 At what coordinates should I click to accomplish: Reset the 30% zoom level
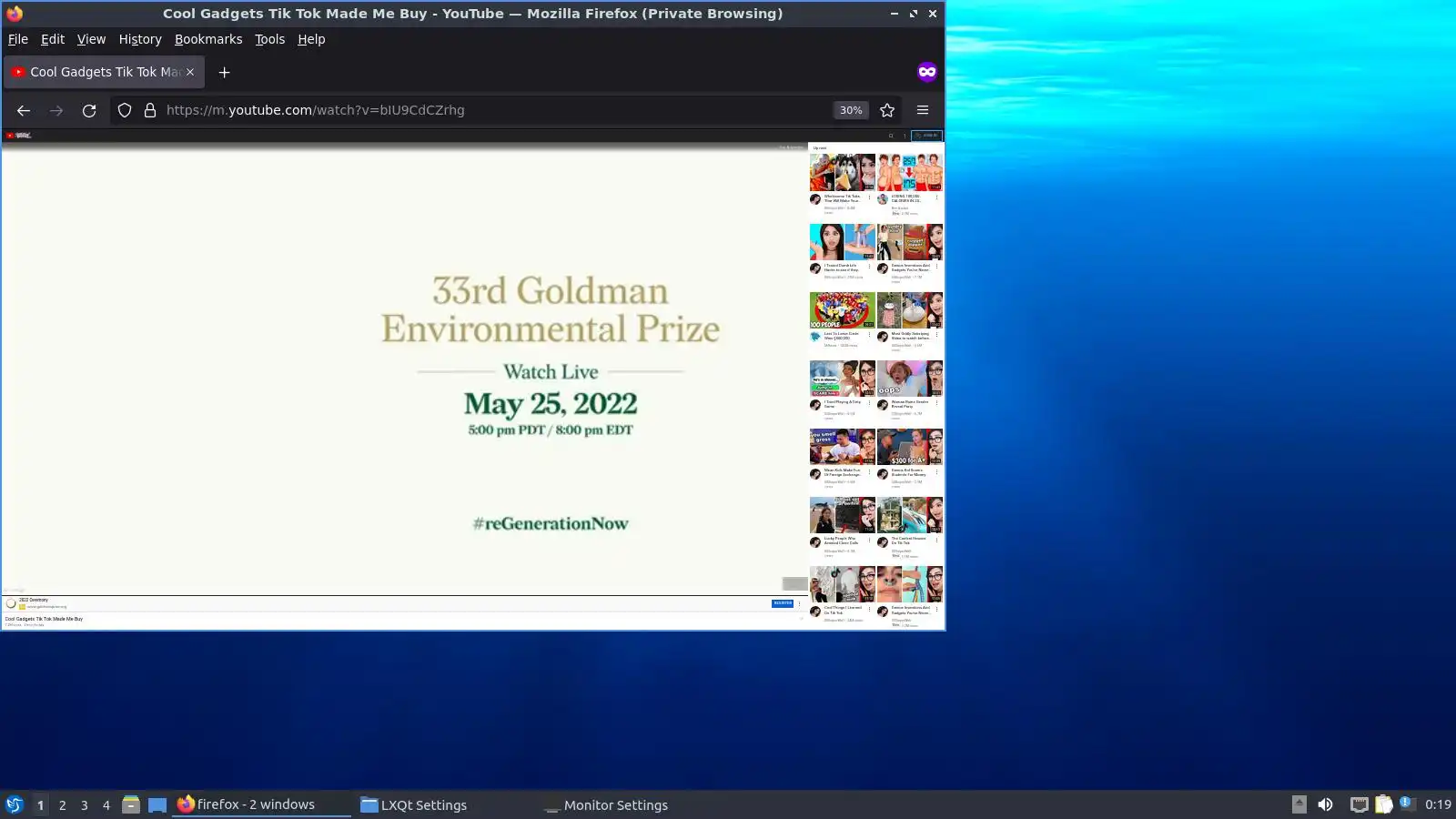point(851,110)
